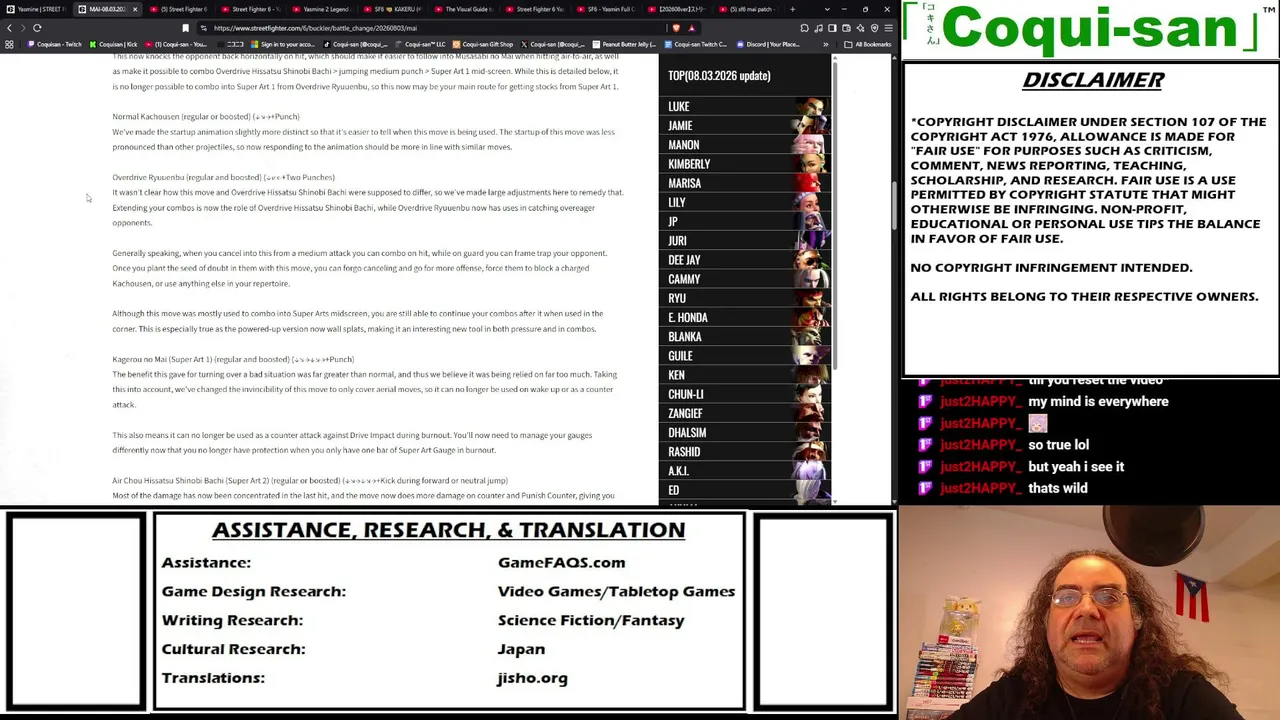Select ZANGIEF in the character list
The height and width of the screenshot is (720, 1280).
[x=746, y=414]
